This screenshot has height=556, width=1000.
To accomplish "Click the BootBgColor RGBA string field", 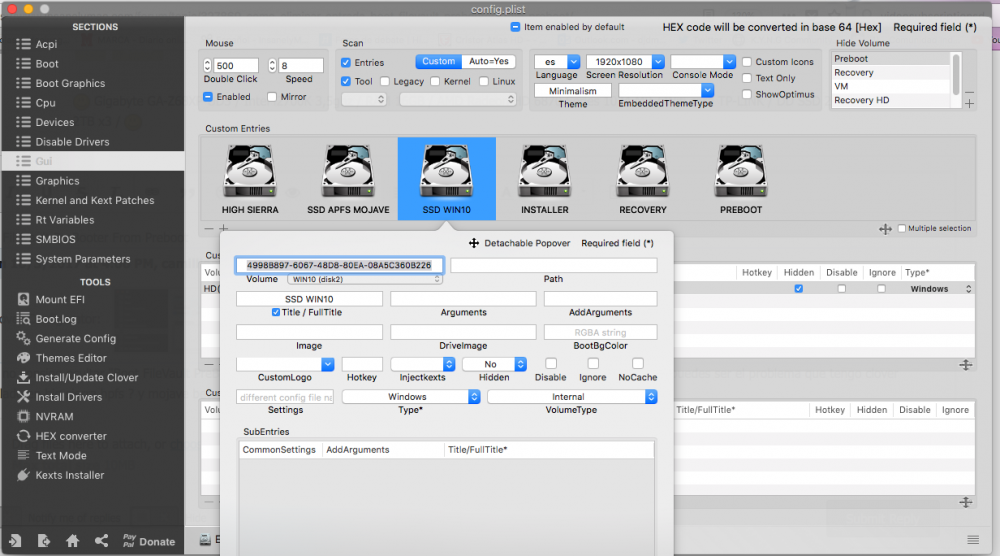I will (600, 332).
